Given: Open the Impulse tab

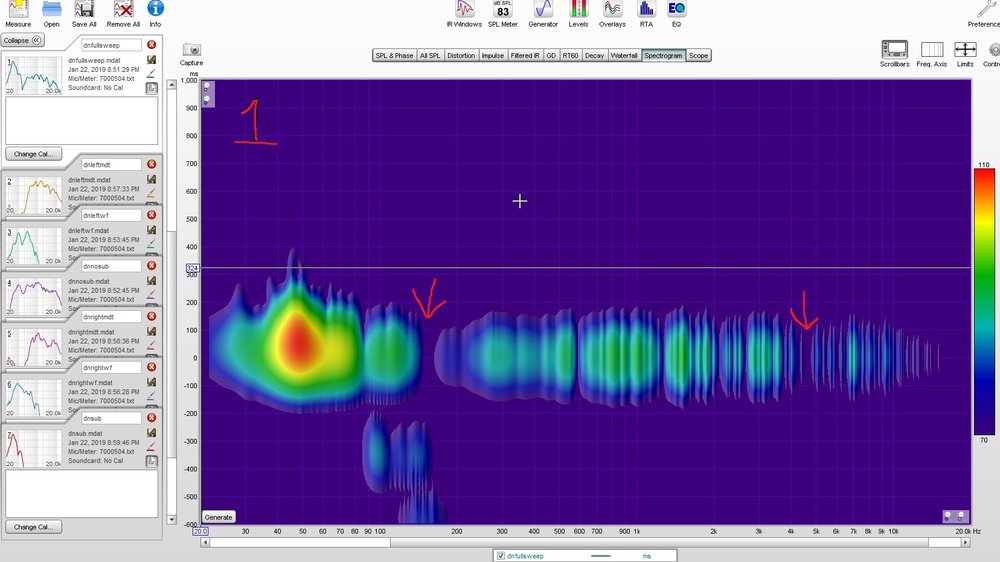Looking at the screenshot, I should click(492, 55).
